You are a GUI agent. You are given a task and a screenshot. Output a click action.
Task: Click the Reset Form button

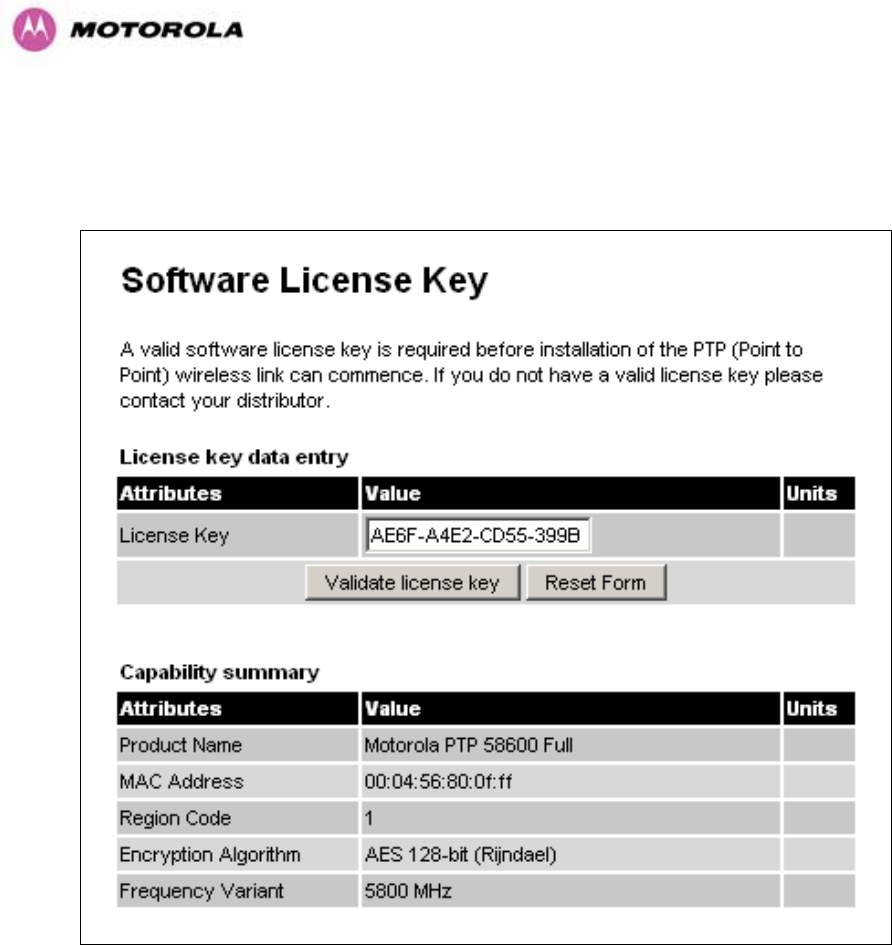pyautogui.click(x=596, y=583)
